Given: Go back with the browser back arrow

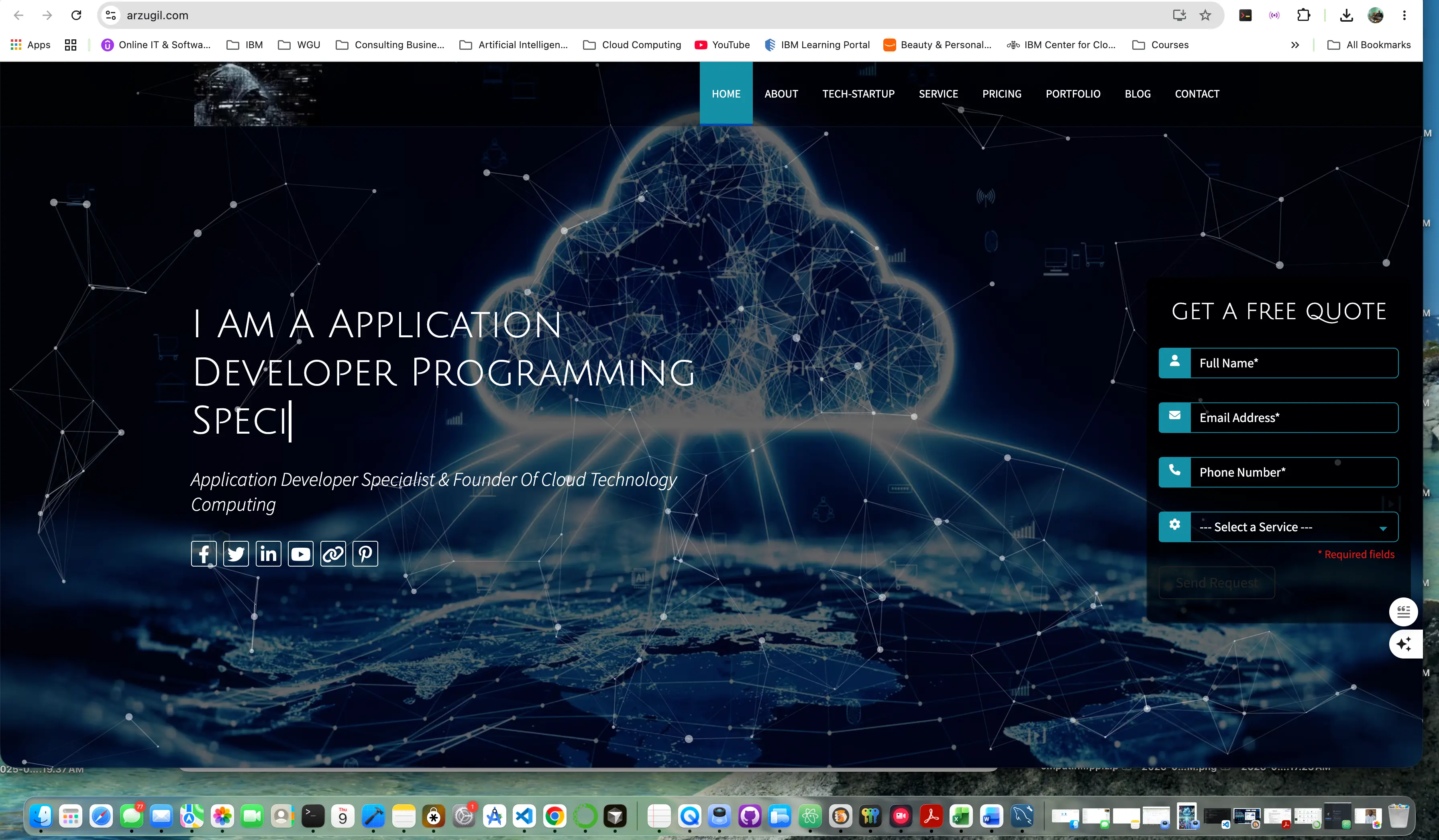Looking at the screenshot, I should (19, 15).
